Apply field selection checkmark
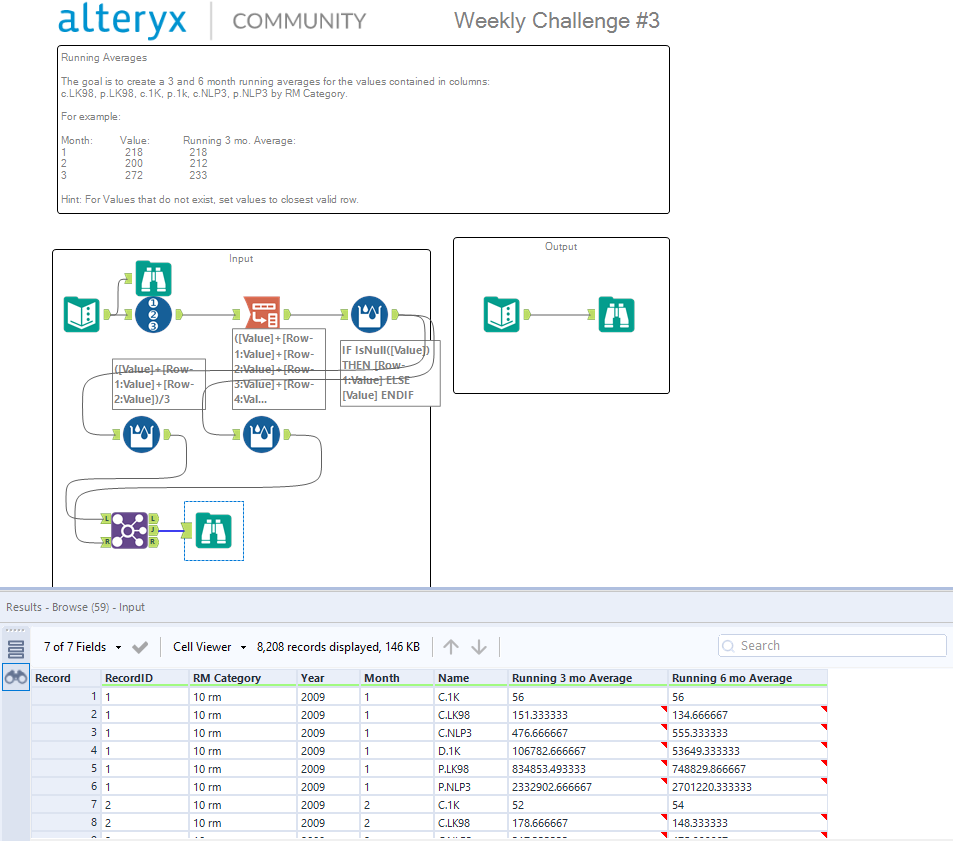953x841 pixels. tap(140, 647)
